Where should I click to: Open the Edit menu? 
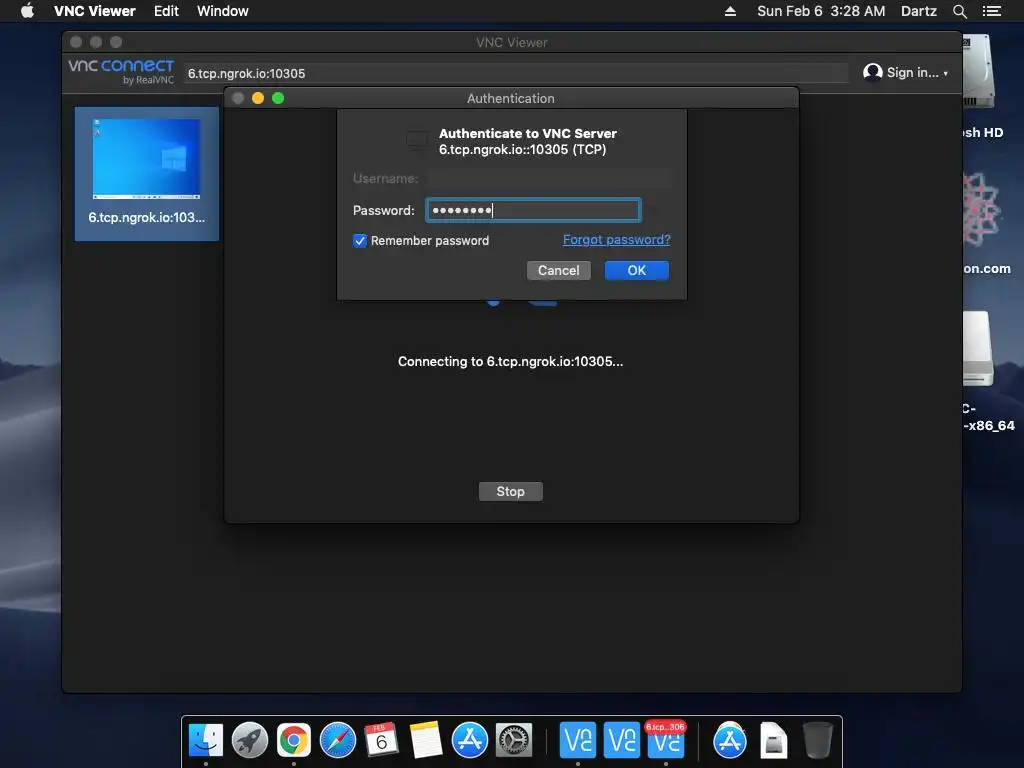click(166, 11)
